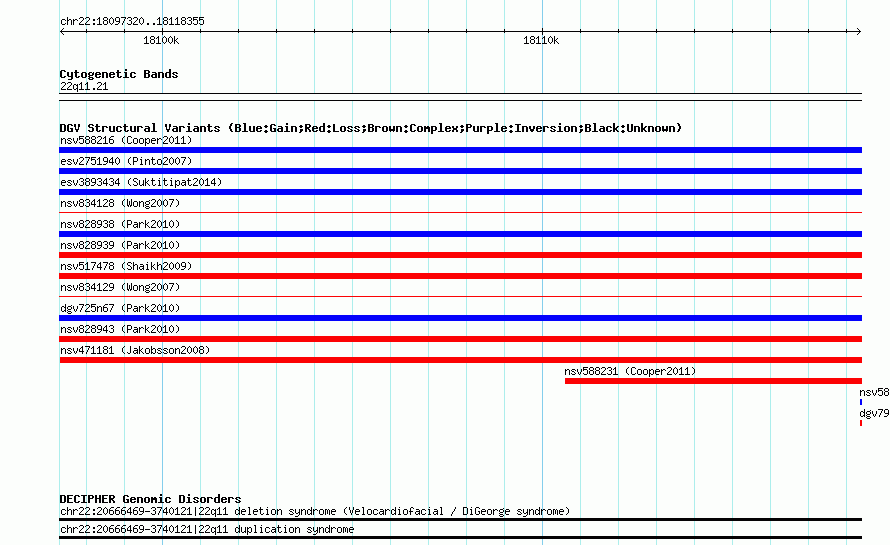Viewport: 890px width, 545px height.
Task: Click blue bar under dgv725n67
Action: 460,318
